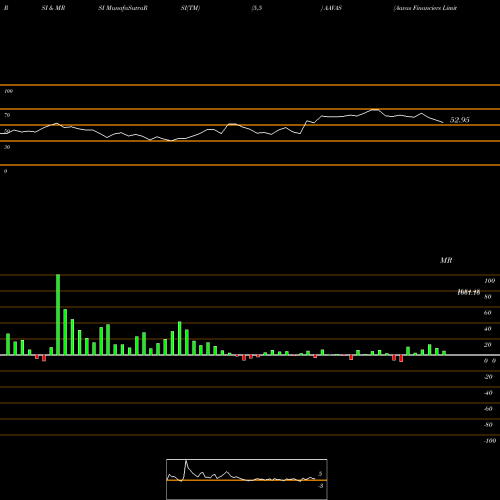Click the Aavas Financiers company name

[425, 8]
